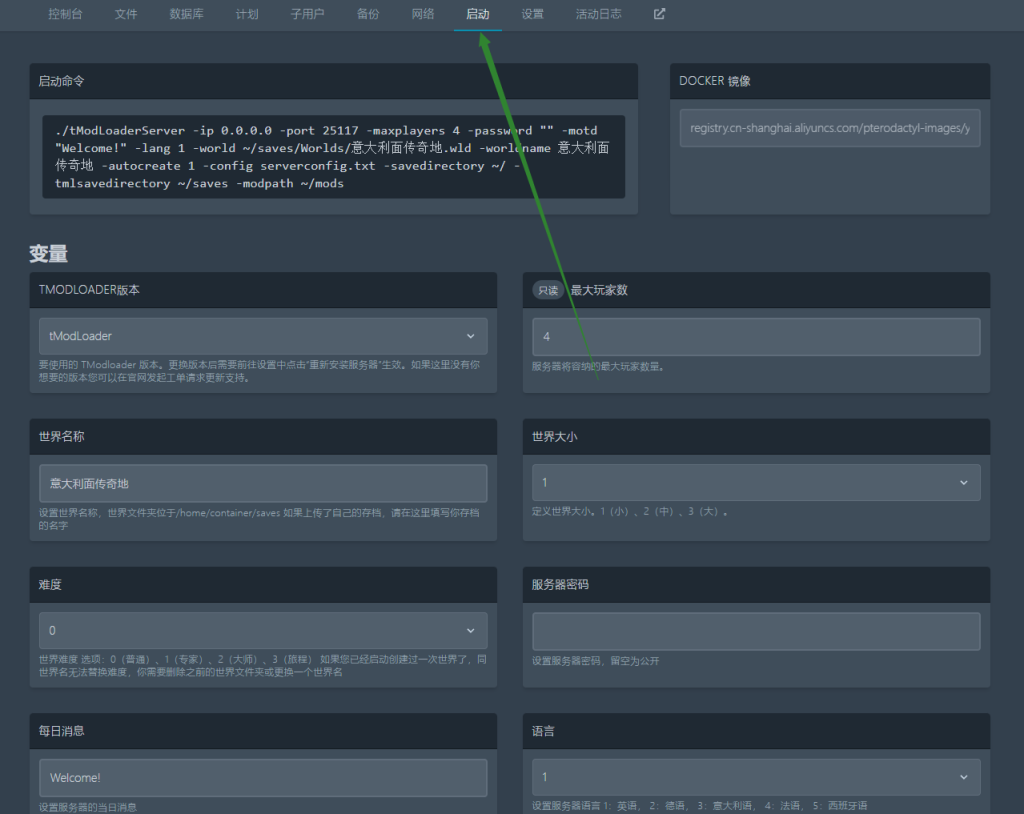The width and height of the screenshot is (1024, 814).
Task: Open the 世界大小 dropdown
Action: (x=756, y=483)
